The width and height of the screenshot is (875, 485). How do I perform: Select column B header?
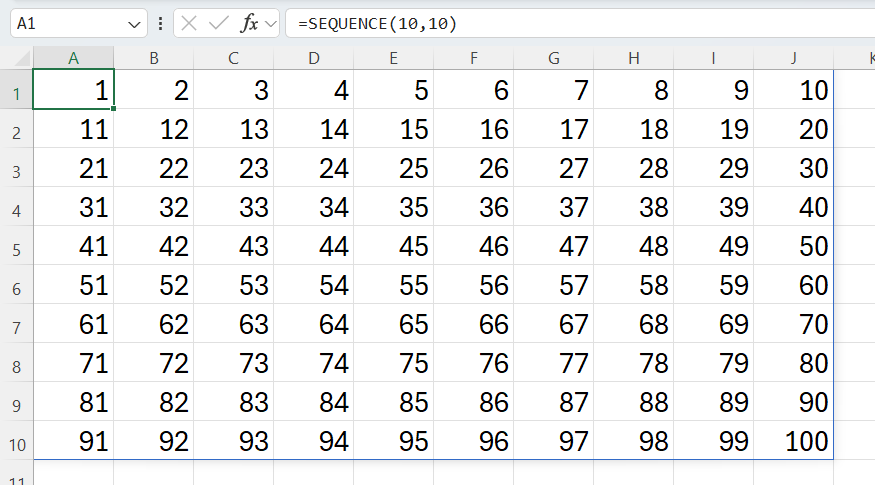coord(154,58)
